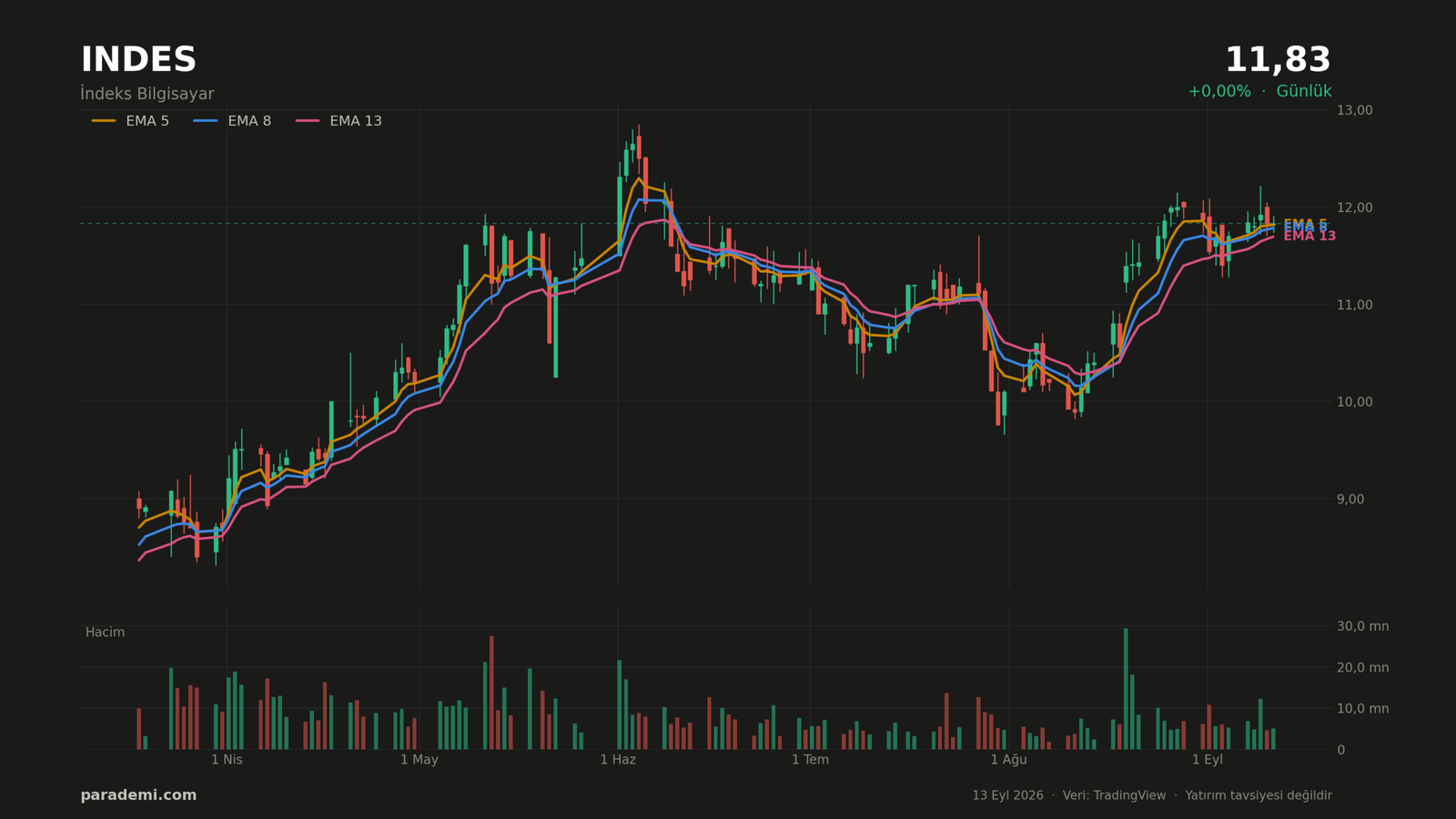Click the EMA 5 legend entry
The width and height of the screenshot is (1456, 819).
[x=130, y=121]
